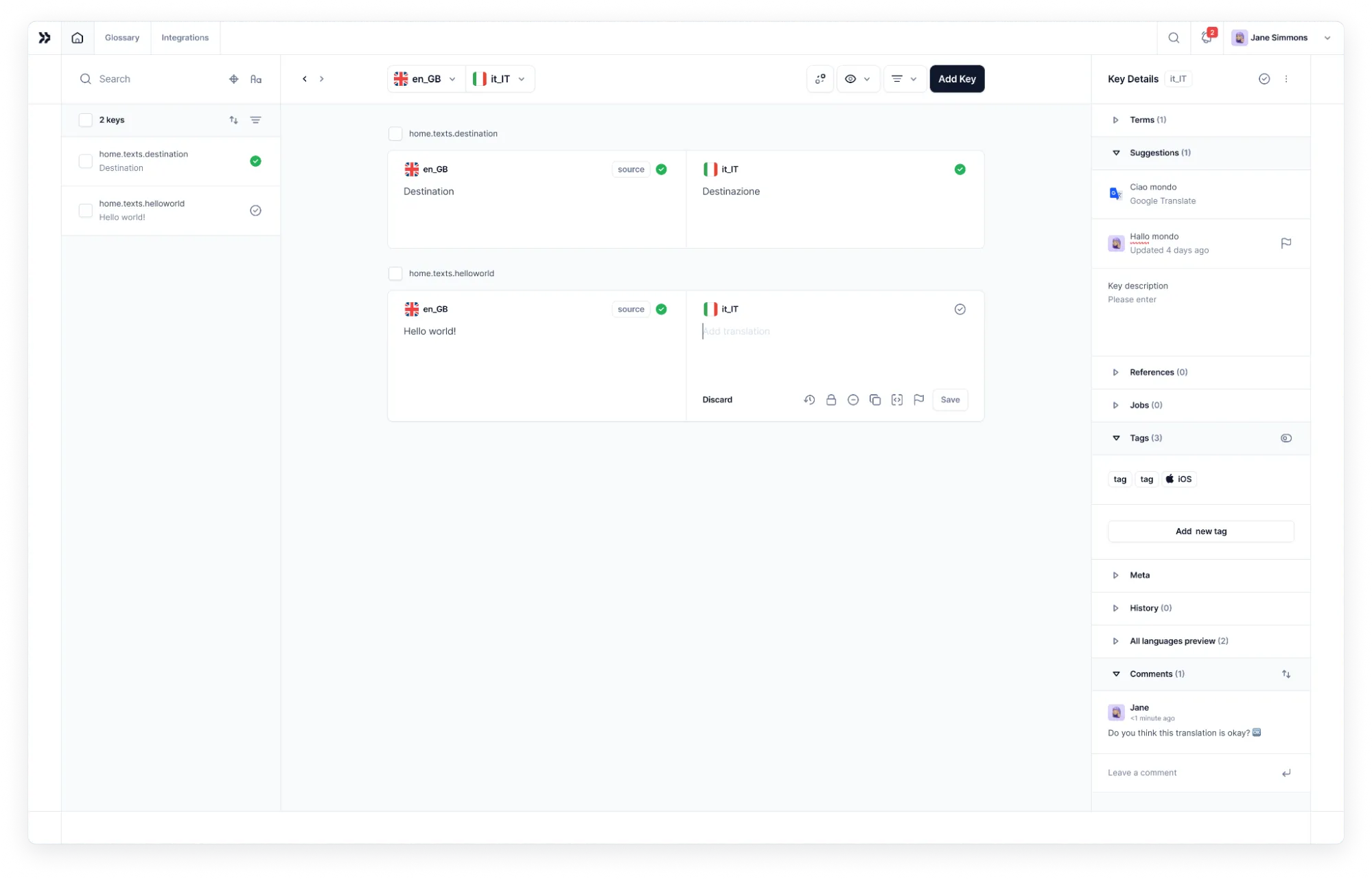The width and height of the screenshot is (1372, 879).
Task: Open notifications showing 2 alerts
Action: coord(1207,38)
